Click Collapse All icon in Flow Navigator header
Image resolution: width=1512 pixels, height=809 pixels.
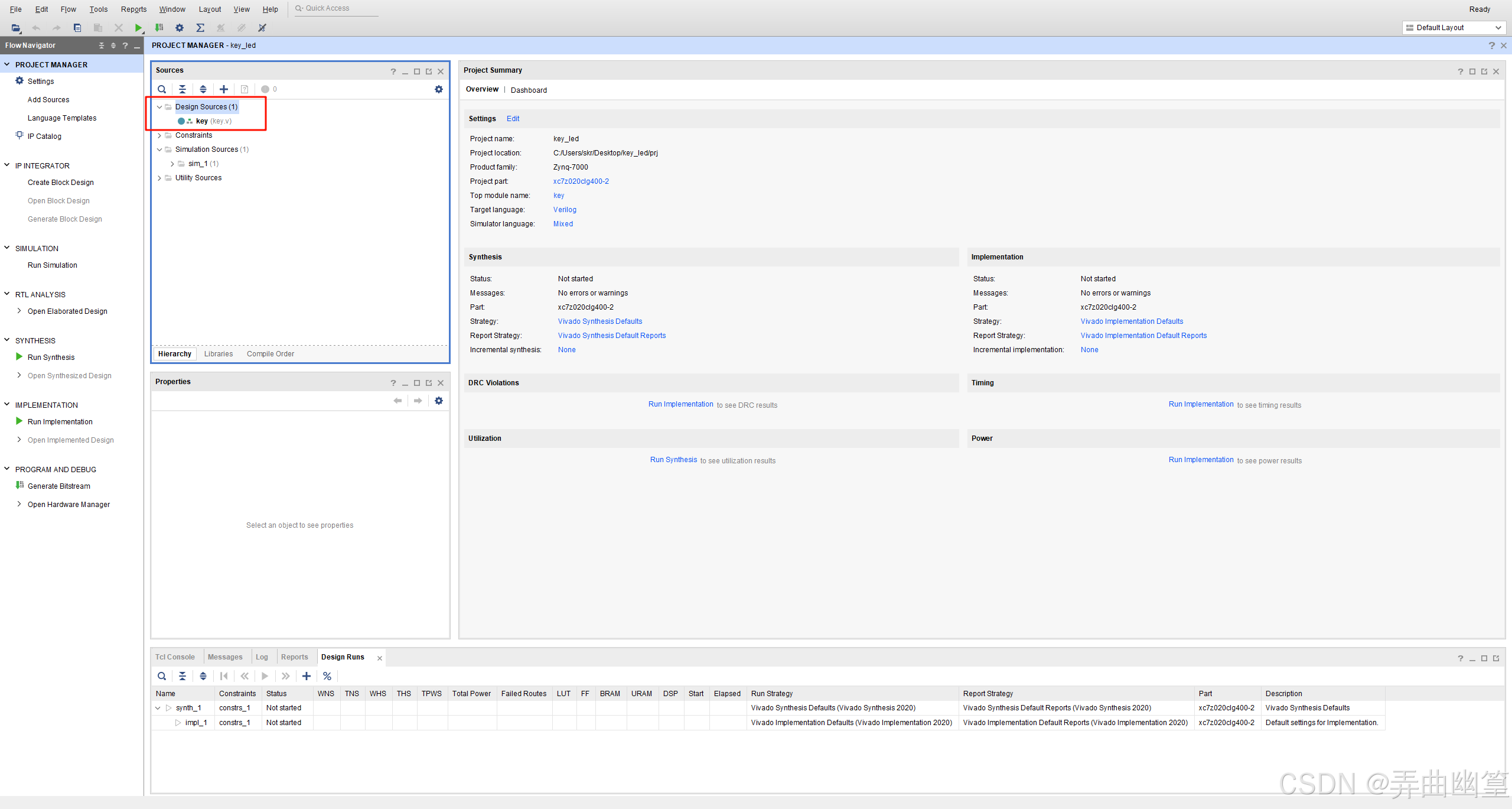102,46
